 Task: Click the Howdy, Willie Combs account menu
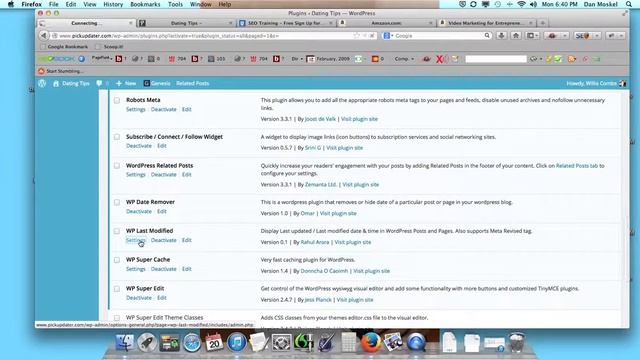click(596, 83)
